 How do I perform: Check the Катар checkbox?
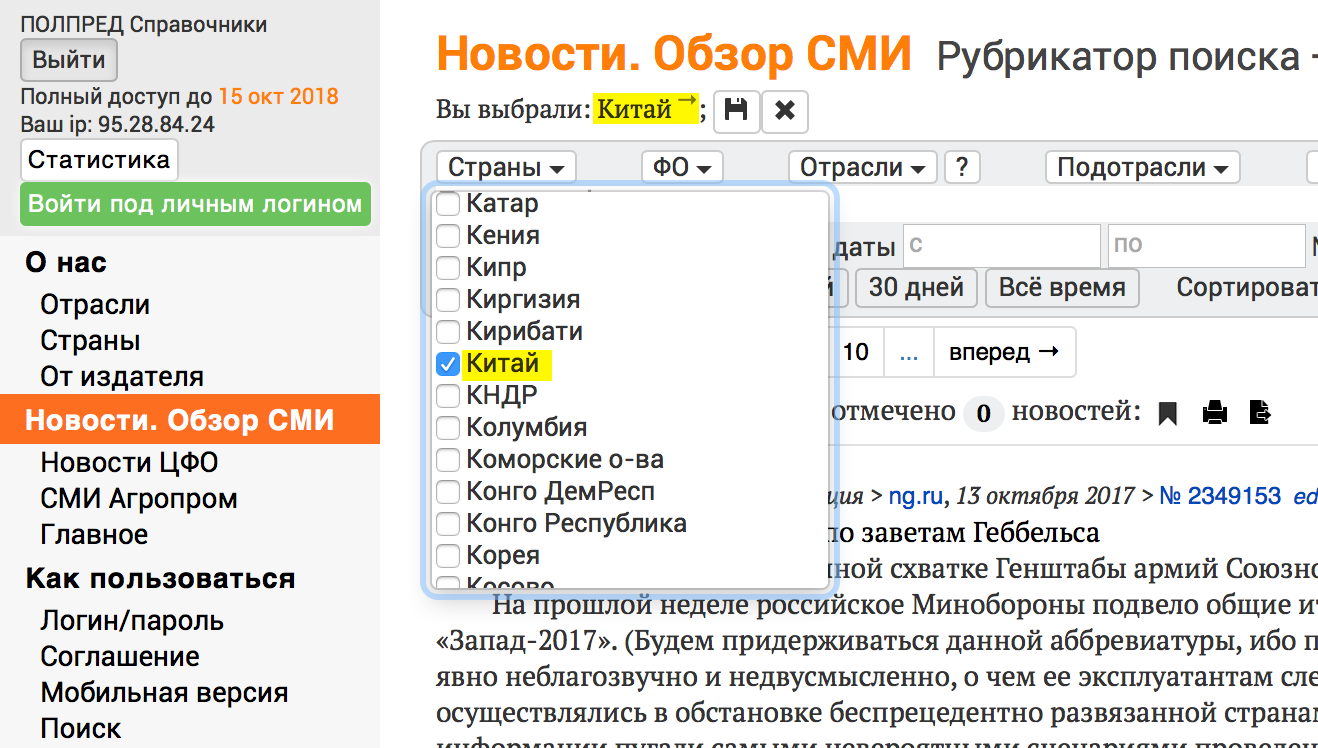coord(448,204)
